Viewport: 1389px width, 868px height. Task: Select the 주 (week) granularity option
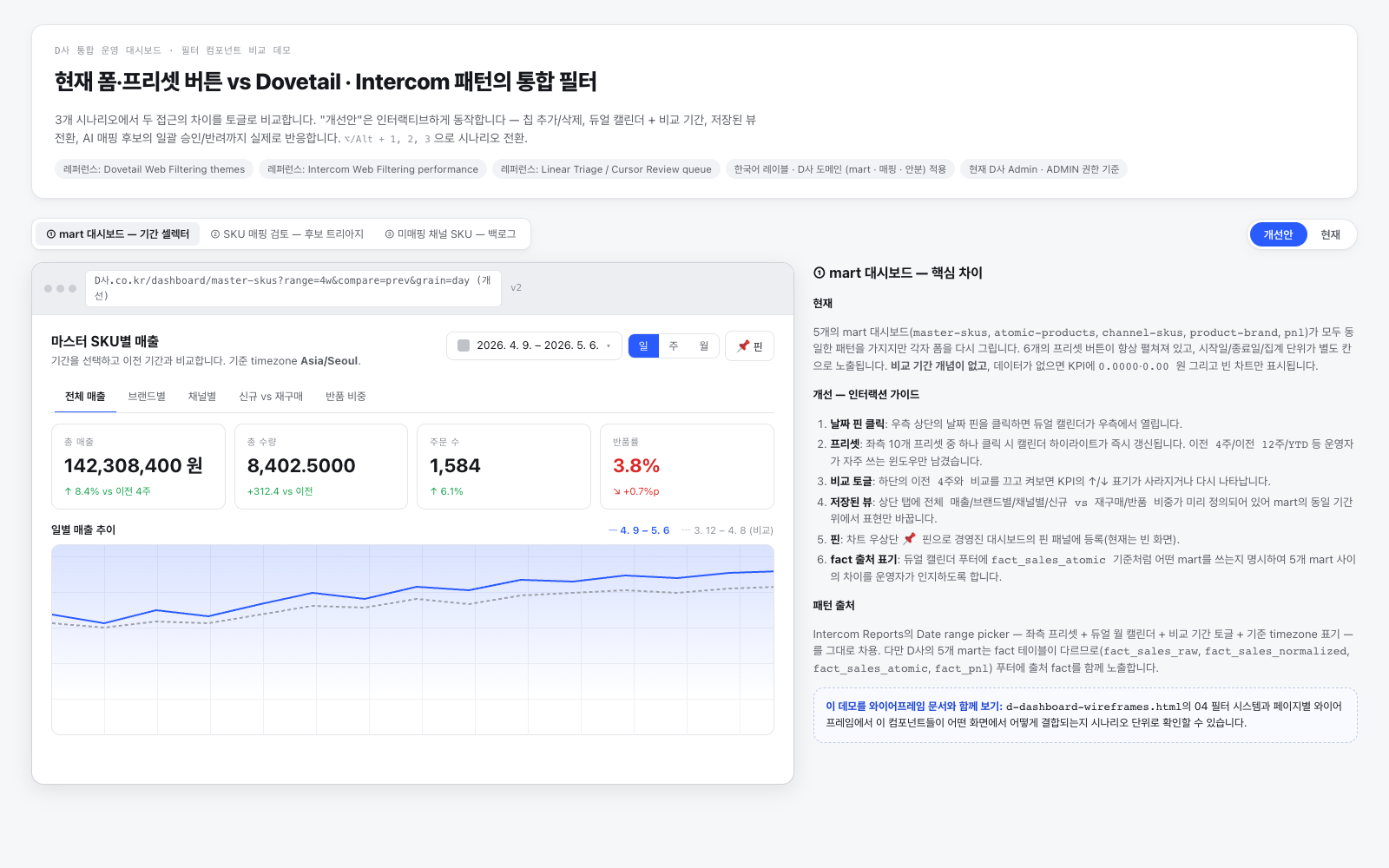(x=674, y=345)
